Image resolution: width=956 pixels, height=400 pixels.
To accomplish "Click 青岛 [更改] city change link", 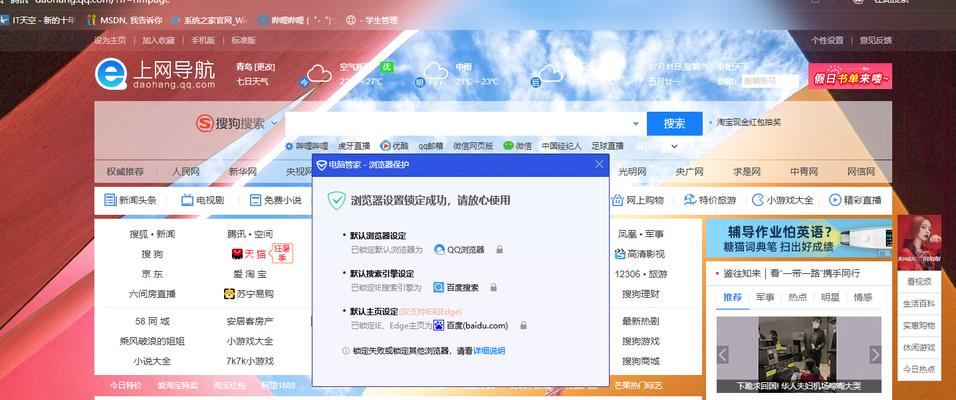I will [x=255, y=66].
